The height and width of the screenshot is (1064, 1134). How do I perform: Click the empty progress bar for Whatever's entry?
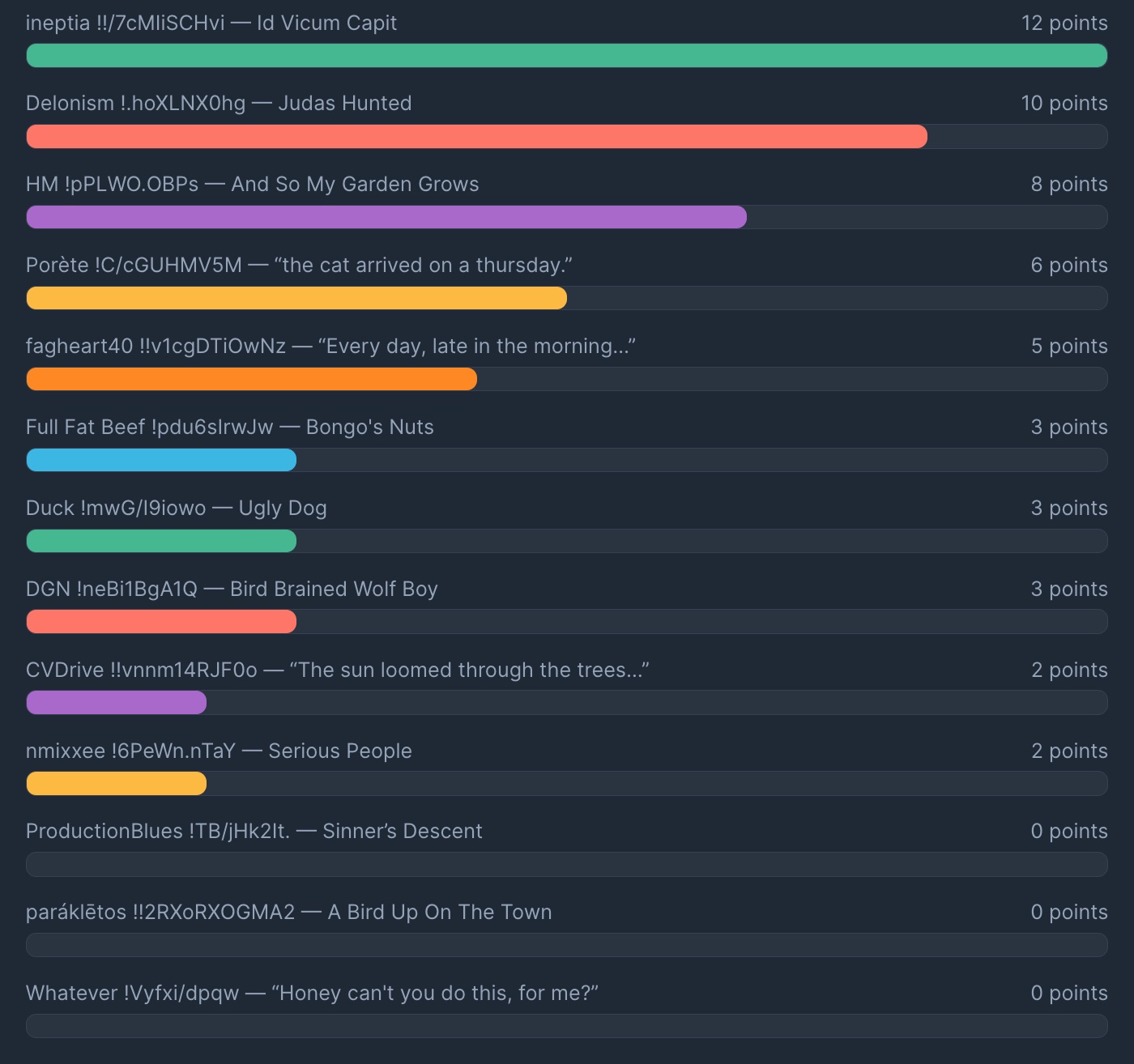click(x=567, y=1026)
